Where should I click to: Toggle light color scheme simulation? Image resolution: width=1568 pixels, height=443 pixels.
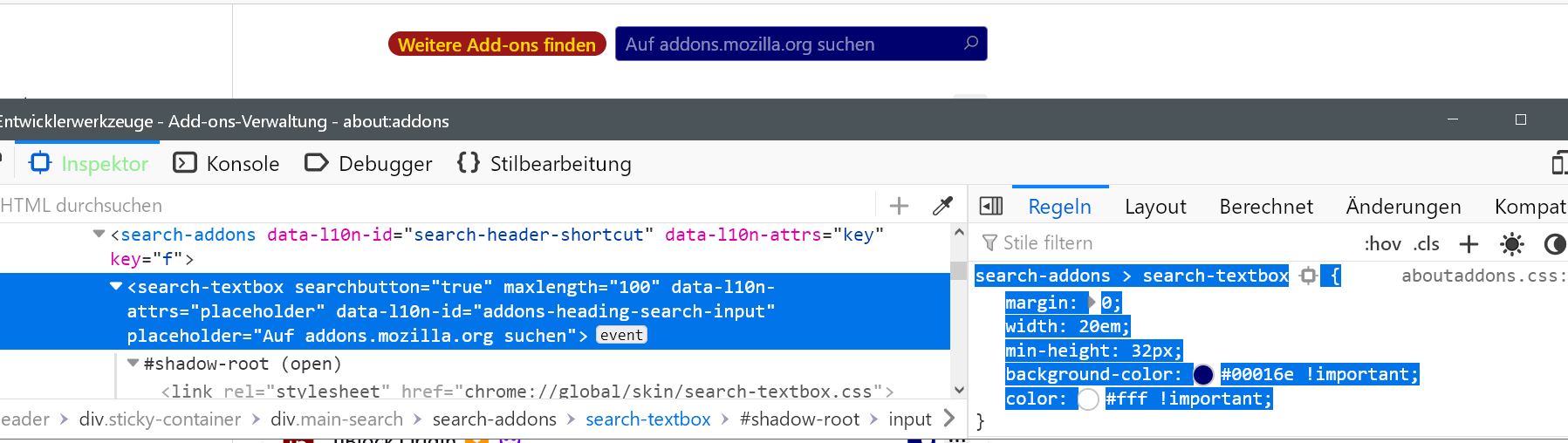click(1512, 244)
